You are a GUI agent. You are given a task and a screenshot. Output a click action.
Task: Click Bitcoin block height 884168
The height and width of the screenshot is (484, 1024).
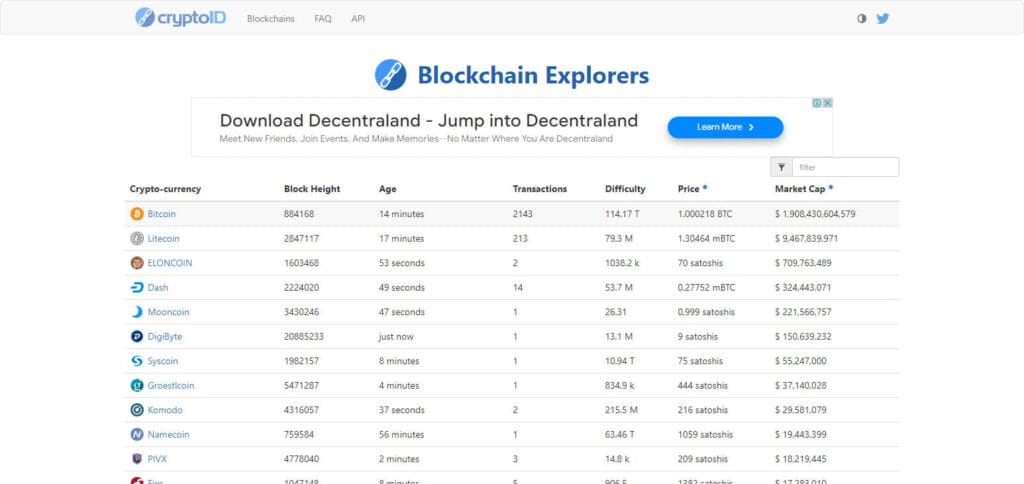click(298, 214)
